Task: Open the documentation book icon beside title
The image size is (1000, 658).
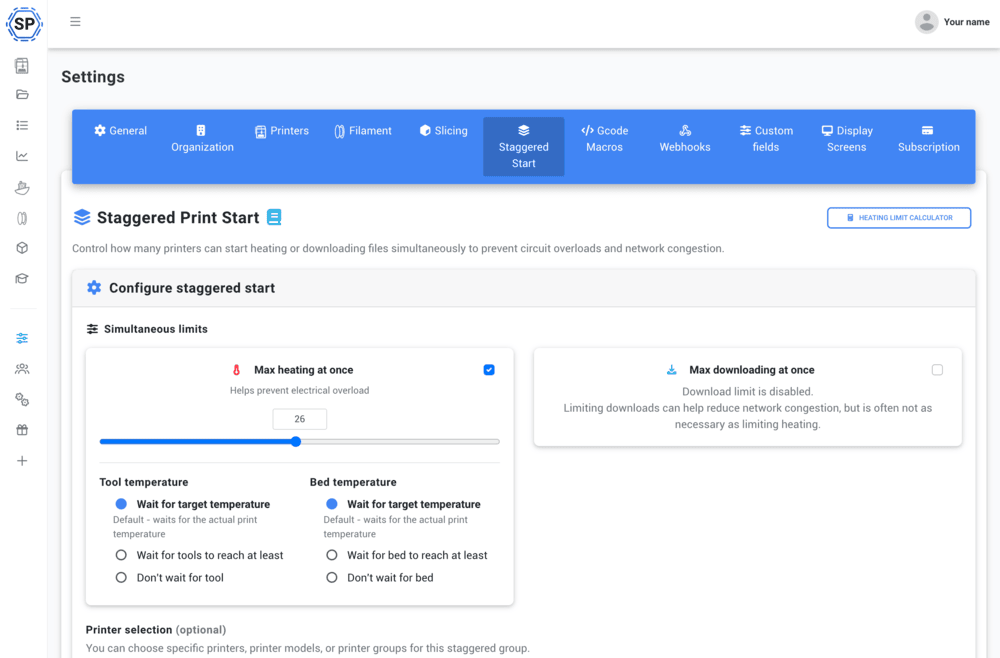Action: coord(274,217)
